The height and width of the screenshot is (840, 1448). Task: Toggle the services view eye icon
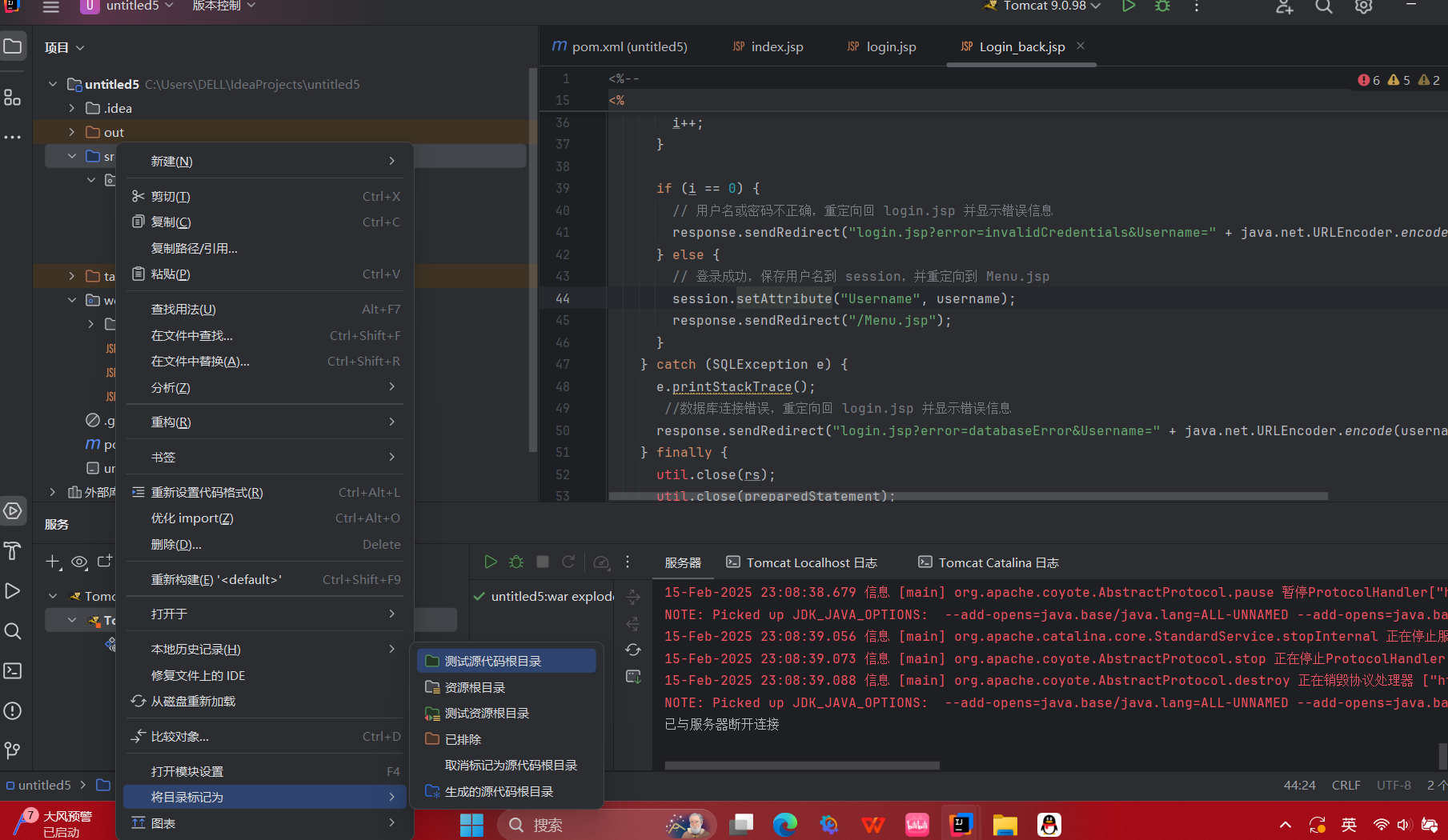coord(79,562)
